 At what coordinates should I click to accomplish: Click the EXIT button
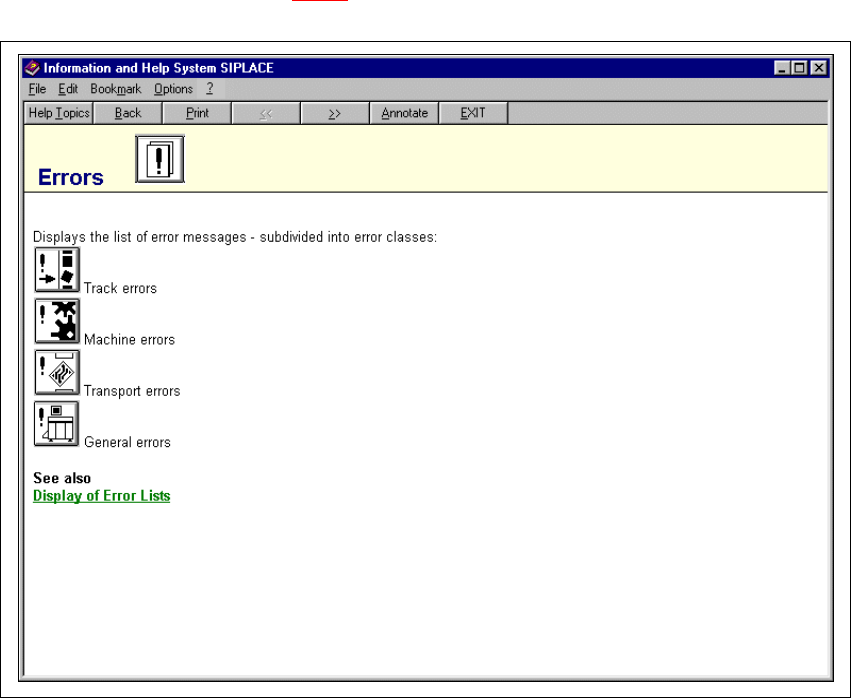473,113
